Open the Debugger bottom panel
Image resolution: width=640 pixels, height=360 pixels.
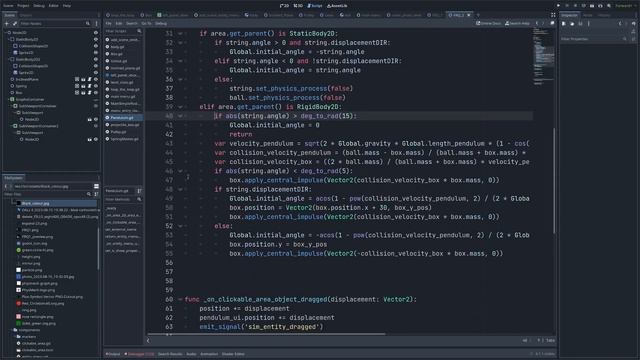click(x=139, y=354)
